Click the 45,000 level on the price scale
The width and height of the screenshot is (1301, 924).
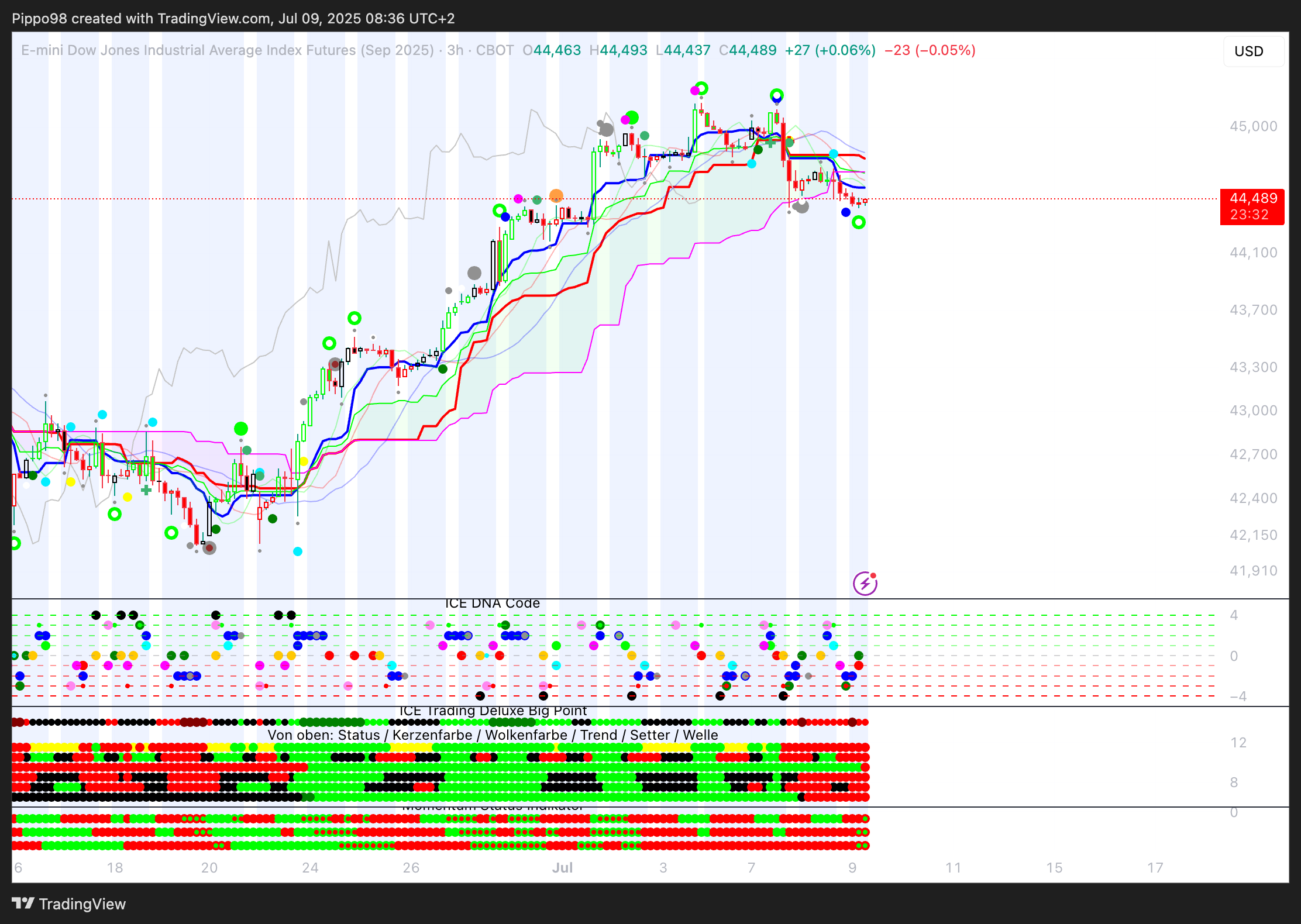click(1253, 126)
